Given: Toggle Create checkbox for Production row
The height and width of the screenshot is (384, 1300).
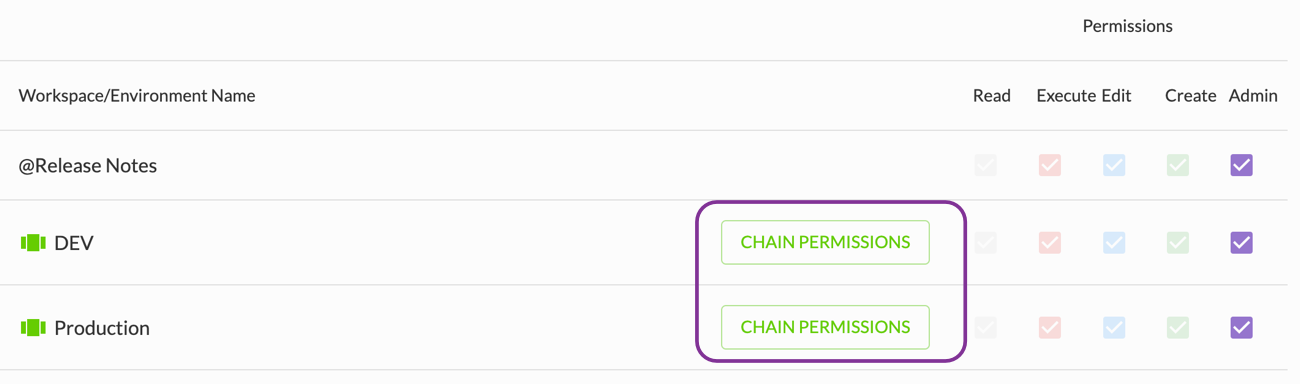Looking at the screenshot, I should click(x=1178, y=328).
